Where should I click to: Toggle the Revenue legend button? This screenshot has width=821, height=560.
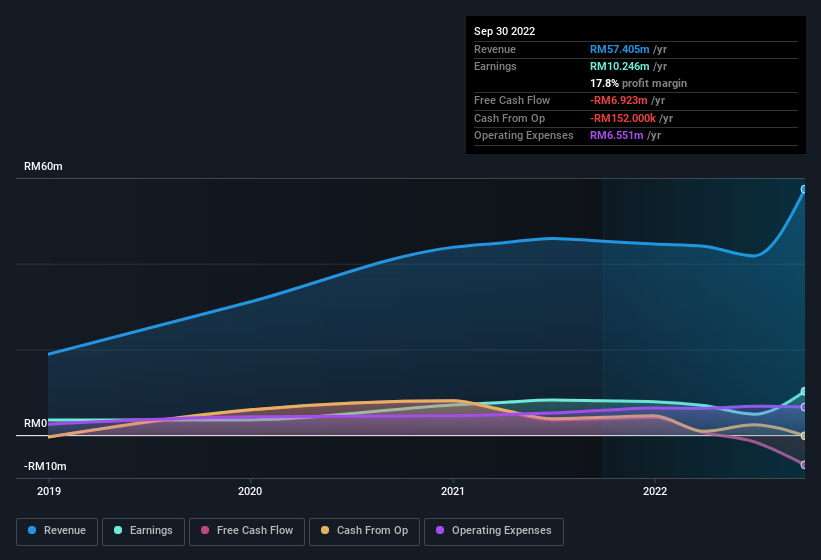click(x=57, y=532)
